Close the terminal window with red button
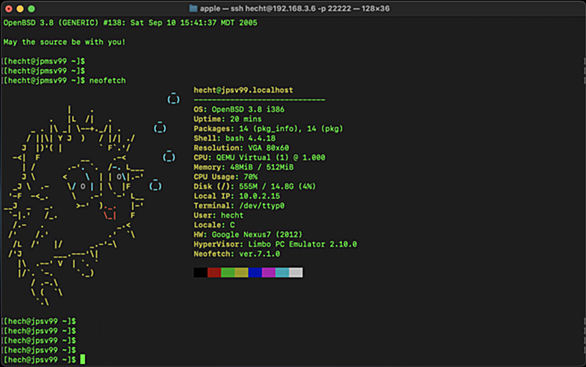Viewport: 586px width, 367px height. [x=9, y=9]
